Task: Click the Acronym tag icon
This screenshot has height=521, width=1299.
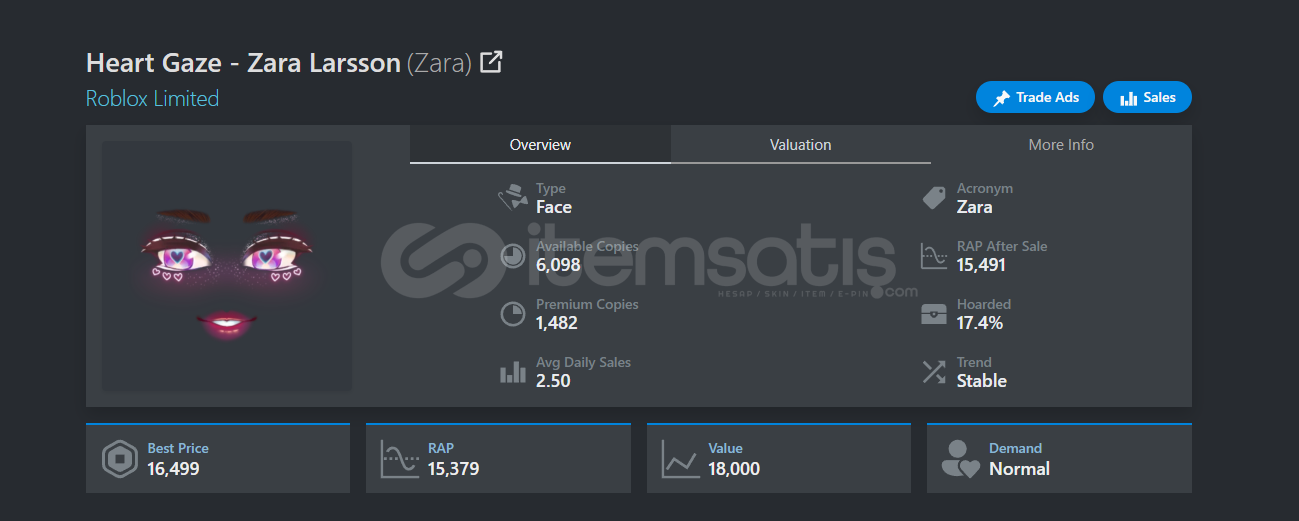Action: [934, 198]
